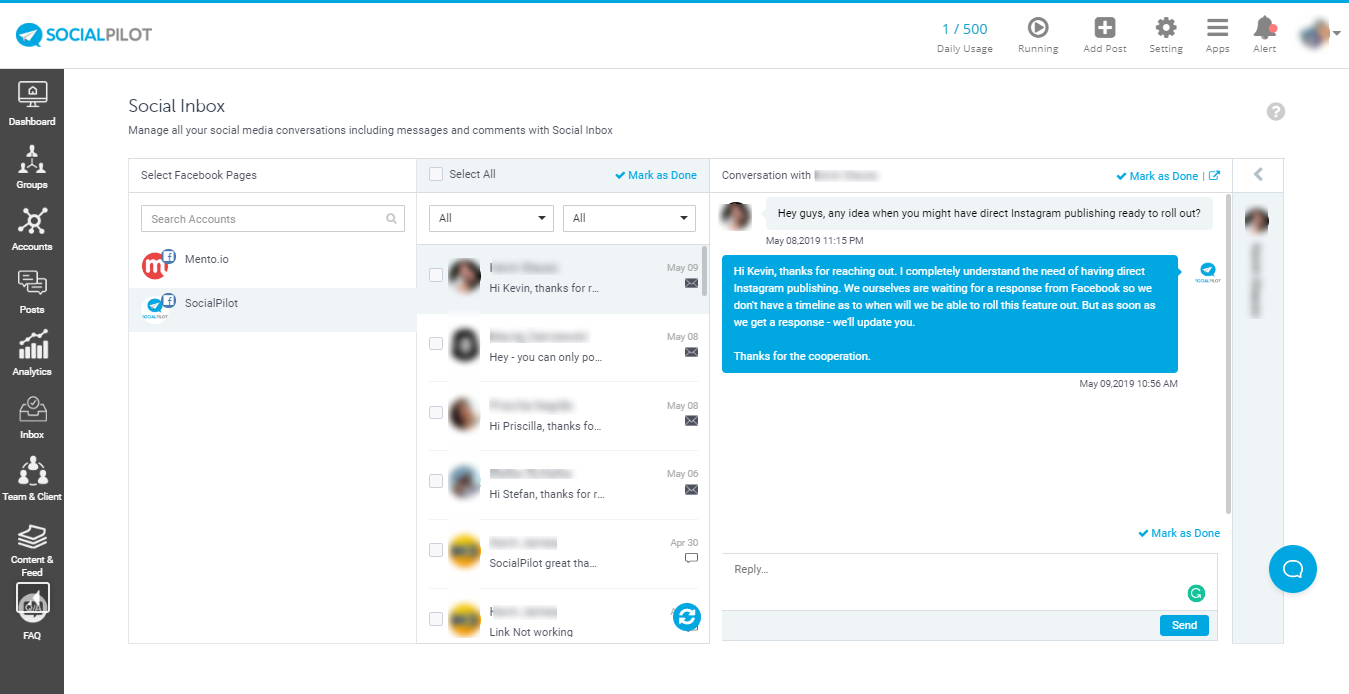Click the Alert bell notification icon
This screenshot has width=1349, height=694.
(x=1263, y=27)
